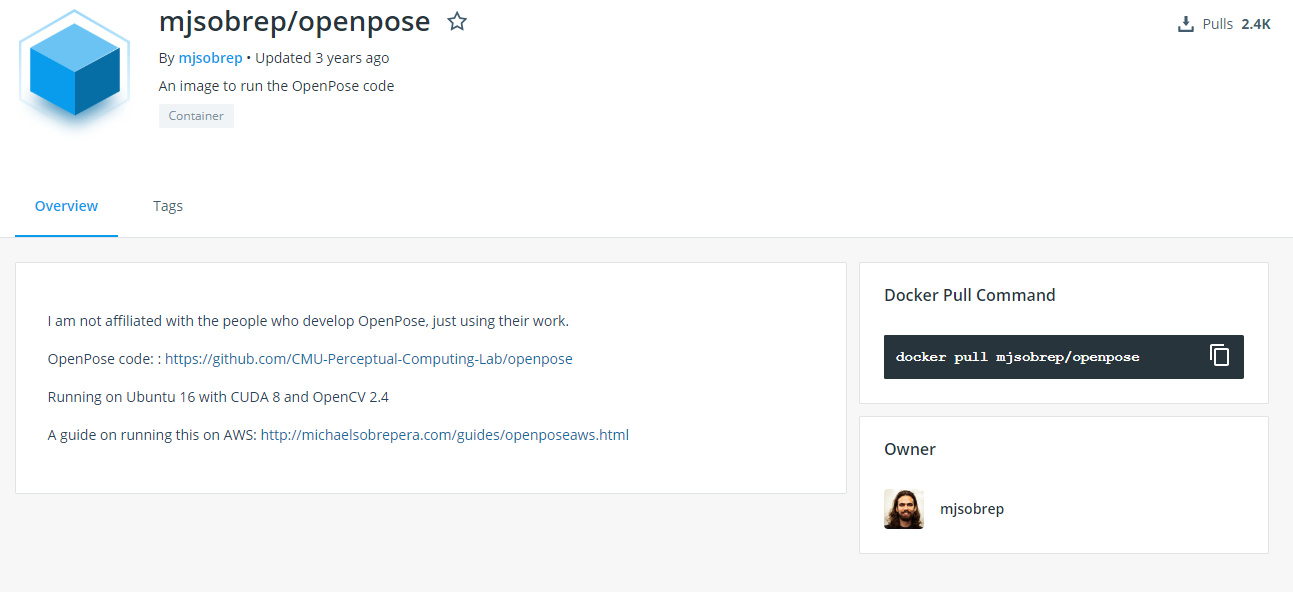Click the Pulls download icon
1293x592 pixels.
pos(1185,22)
